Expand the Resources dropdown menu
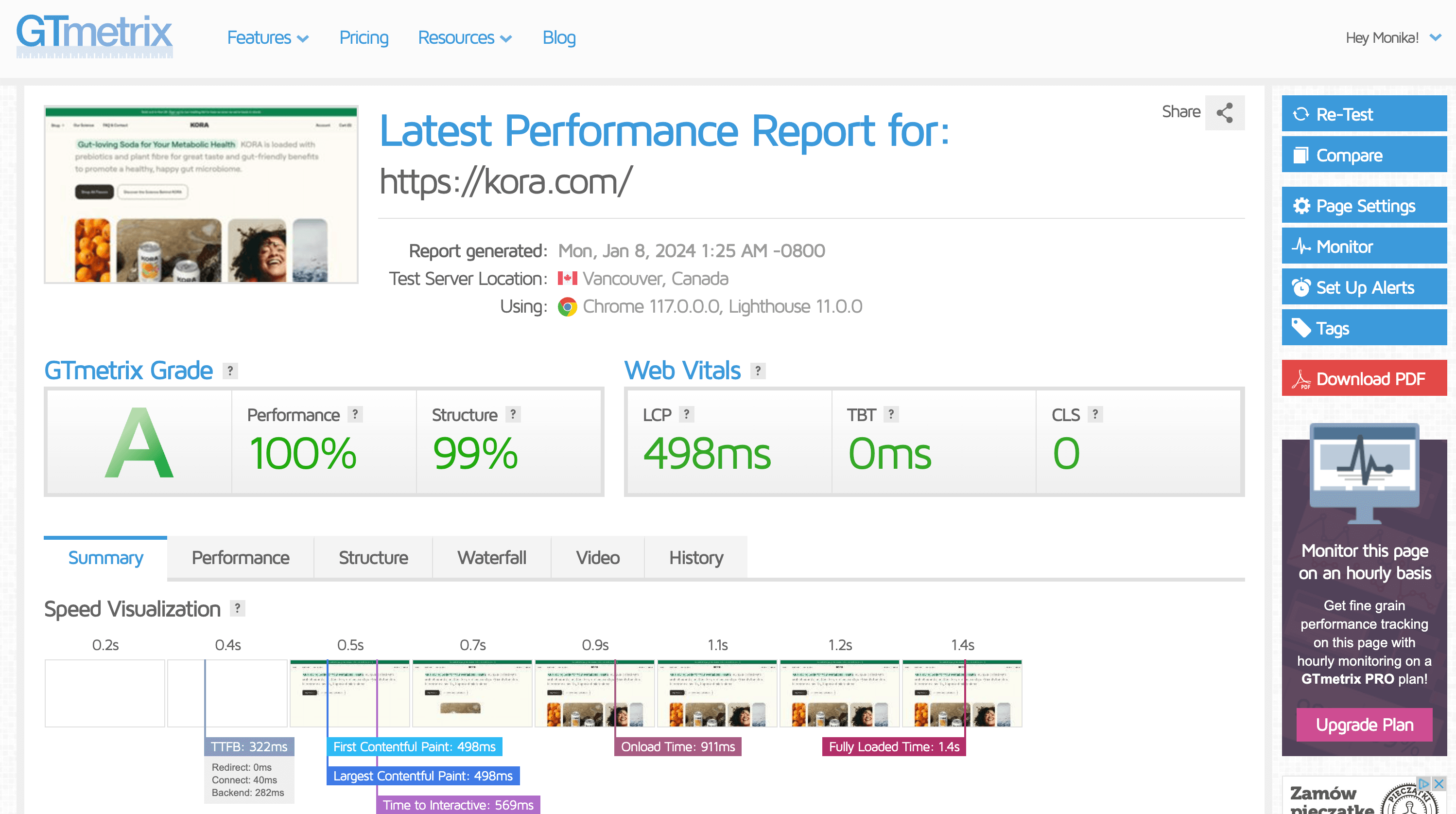The width and height of the screenshot is (1456, 814). [465, 38]
